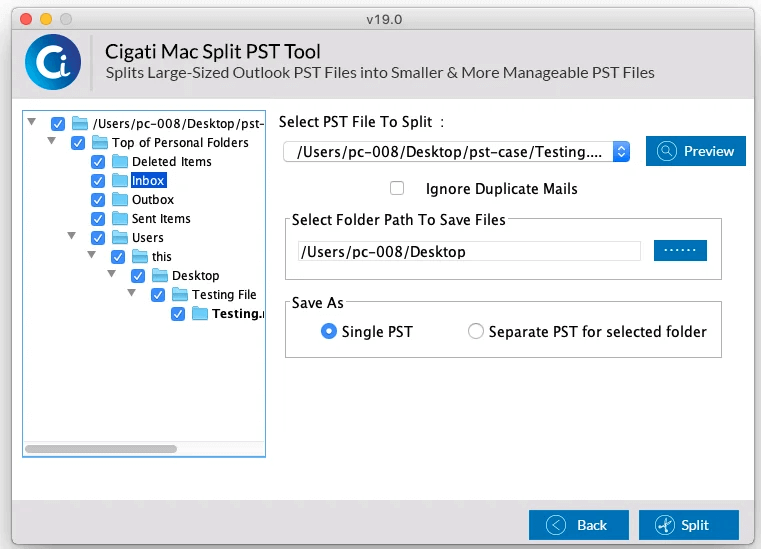This screenshot has height=549, width=761.
Task: Choose Separate PST for selected folder option
Action: point(476,332)
